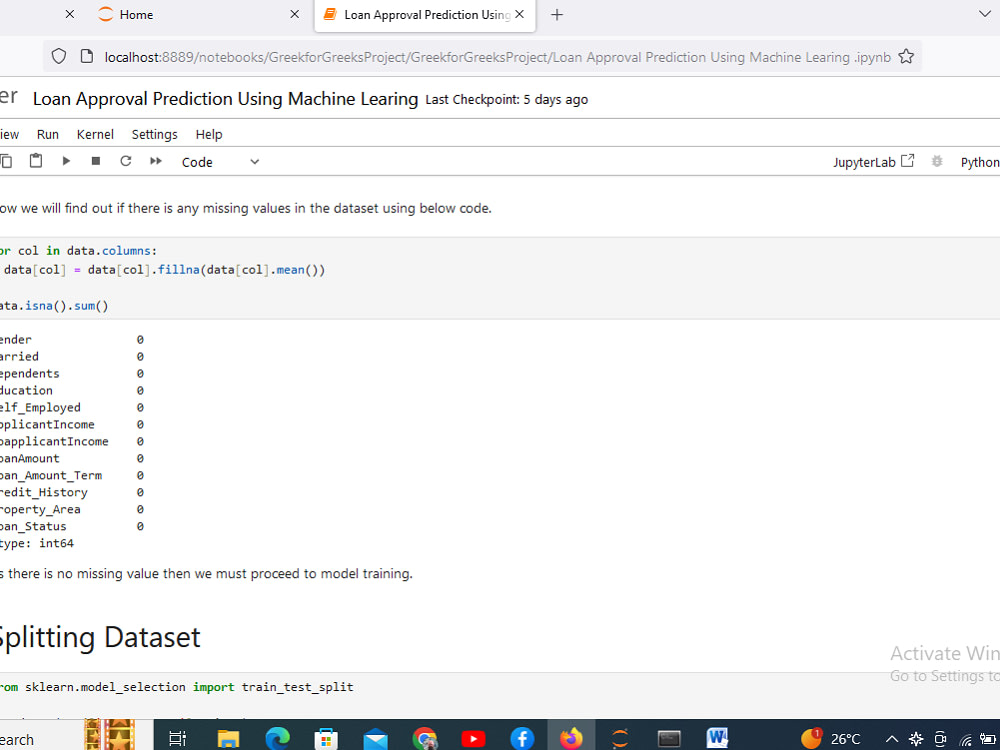Open the Kernel menu
The width and height of the screenshot is (1000, 750).
coord(95,135)
